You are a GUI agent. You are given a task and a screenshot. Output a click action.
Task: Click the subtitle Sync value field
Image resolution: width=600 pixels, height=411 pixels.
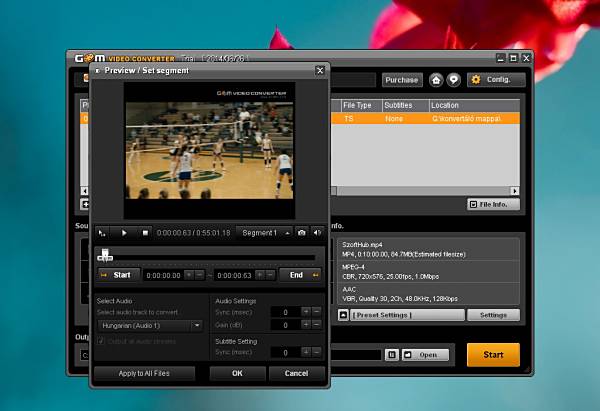(285, 352)
